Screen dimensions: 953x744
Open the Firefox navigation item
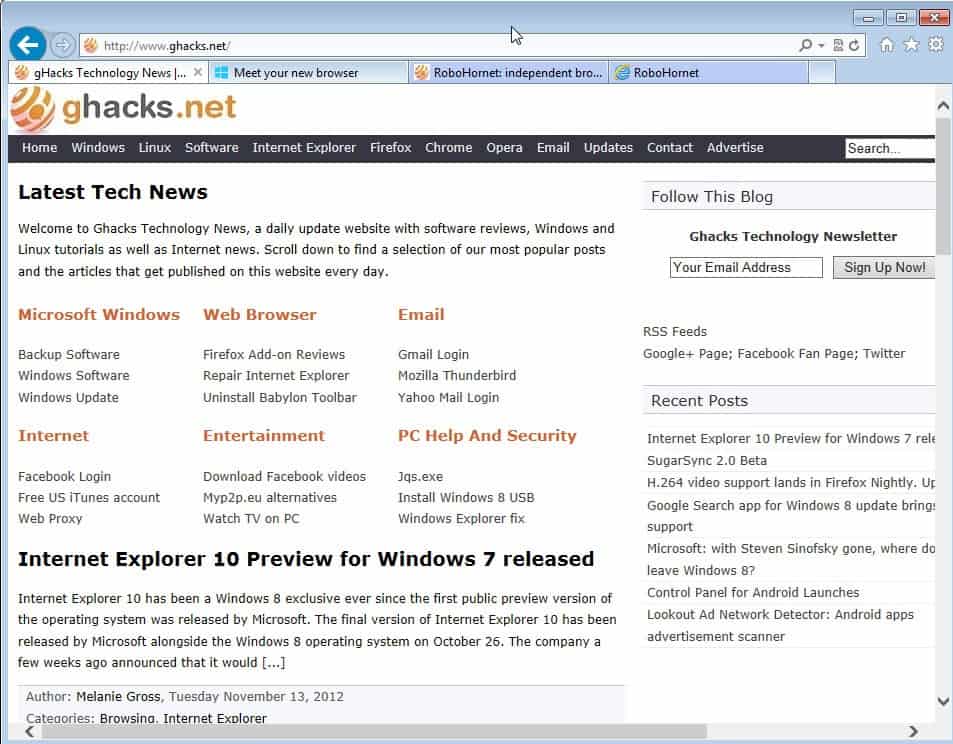391,148
